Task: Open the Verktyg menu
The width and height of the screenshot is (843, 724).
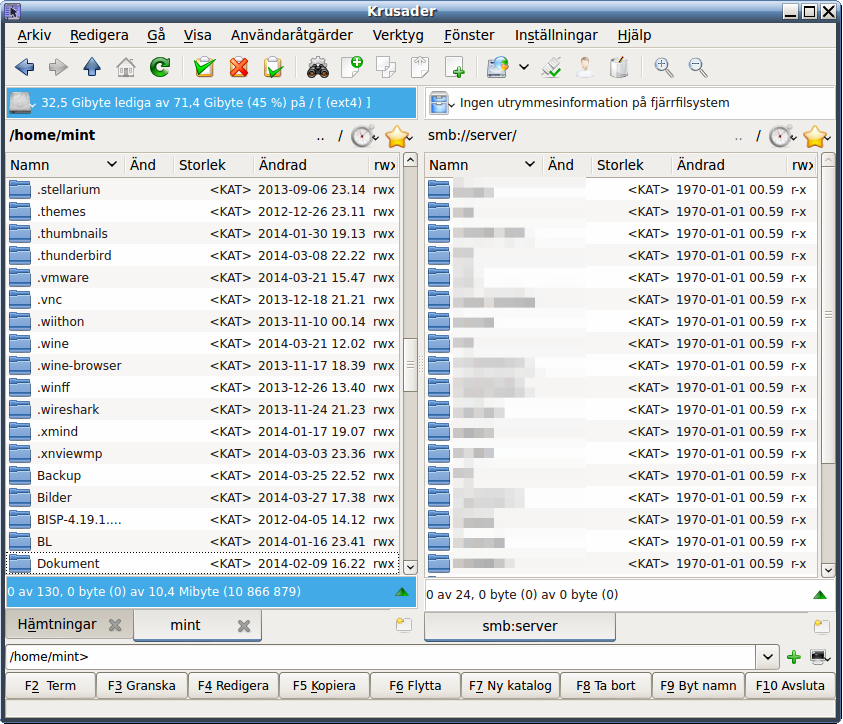Action: click(398, 35)
